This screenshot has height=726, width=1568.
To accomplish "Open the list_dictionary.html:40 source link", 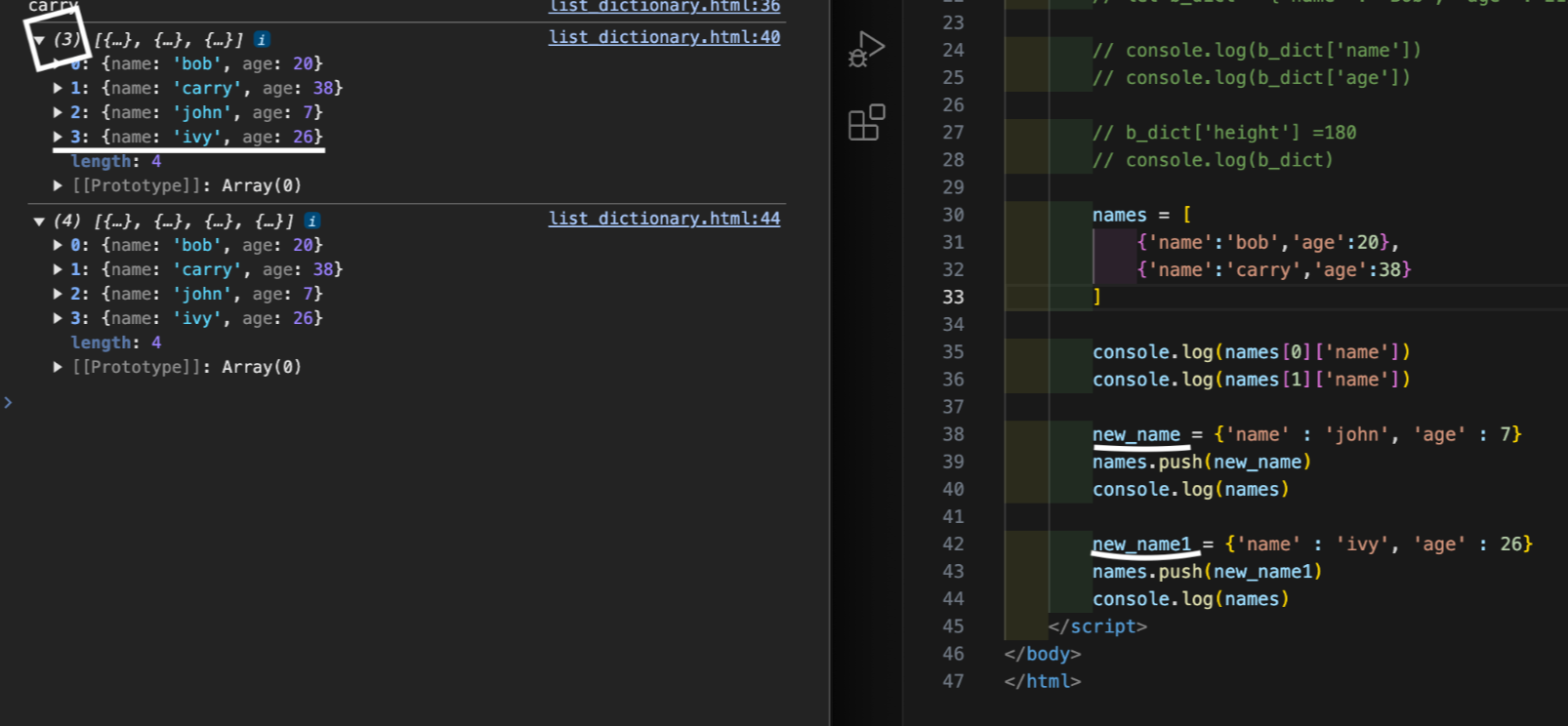I will pyautogui.click(x=664, y=37).
